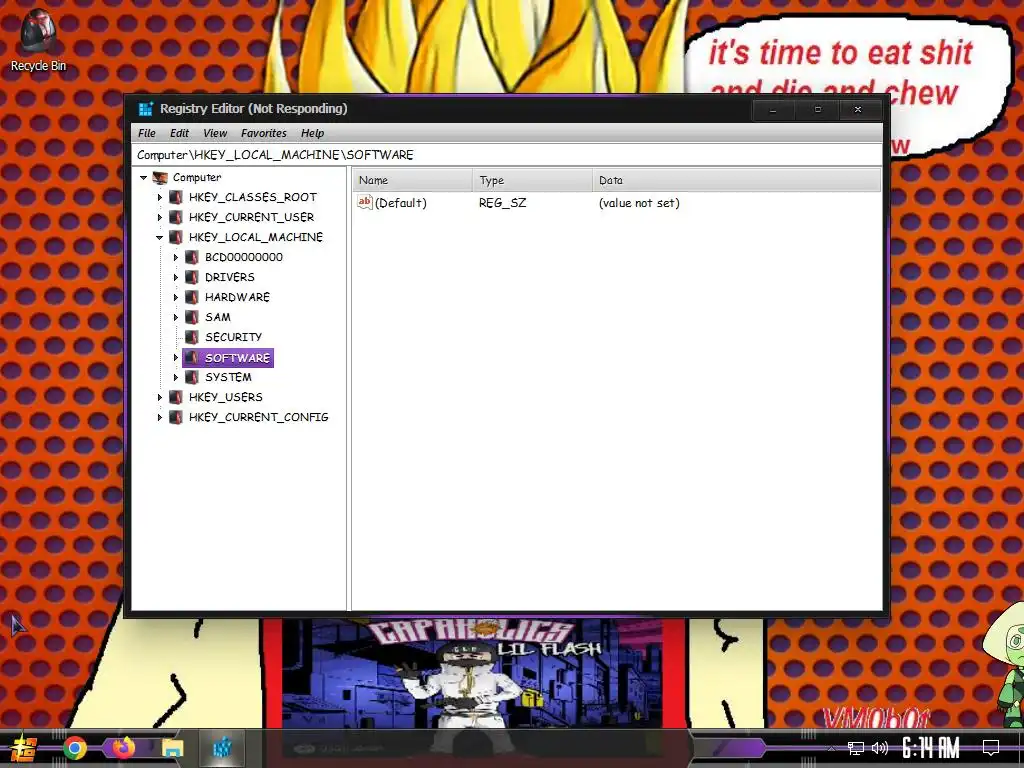Collapse the Computer tree node
1024x768 pixels.
point(144,178)
